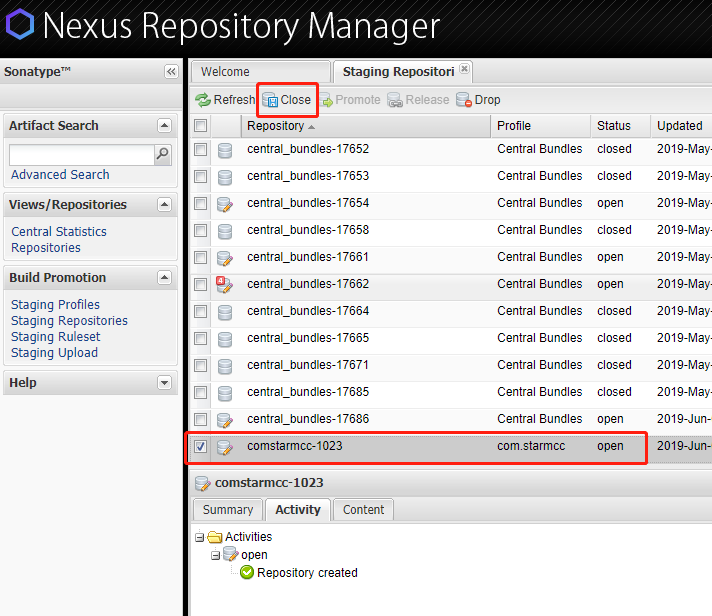Click open repository icon for central_bundles-17686

click(x=225, y=420)
